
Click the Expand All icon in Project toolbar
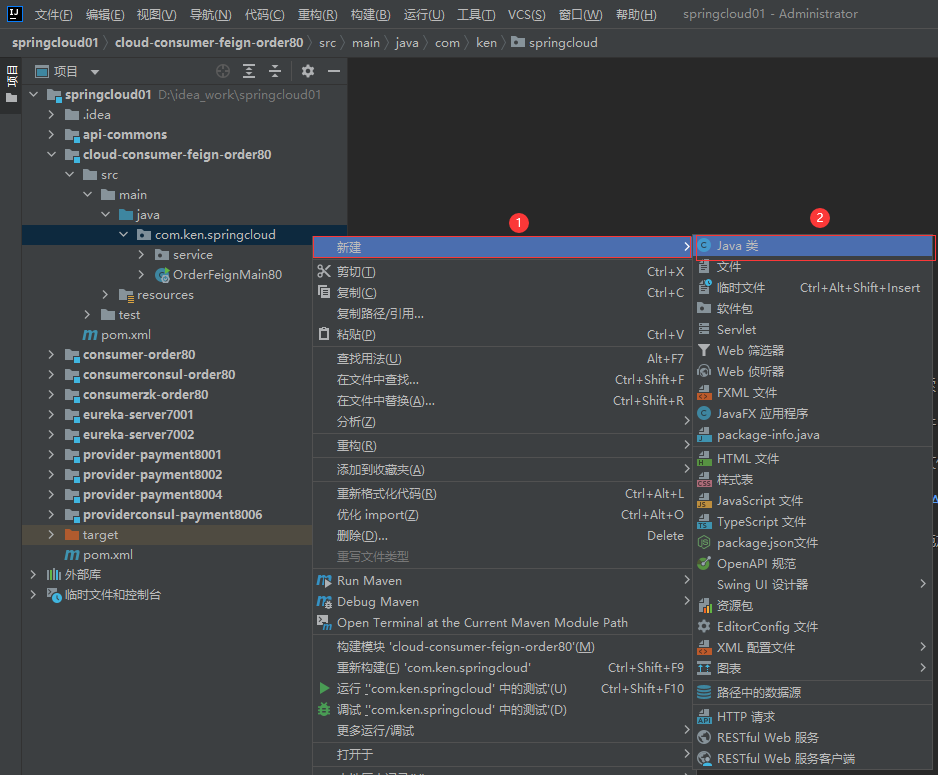pos(249,71)
